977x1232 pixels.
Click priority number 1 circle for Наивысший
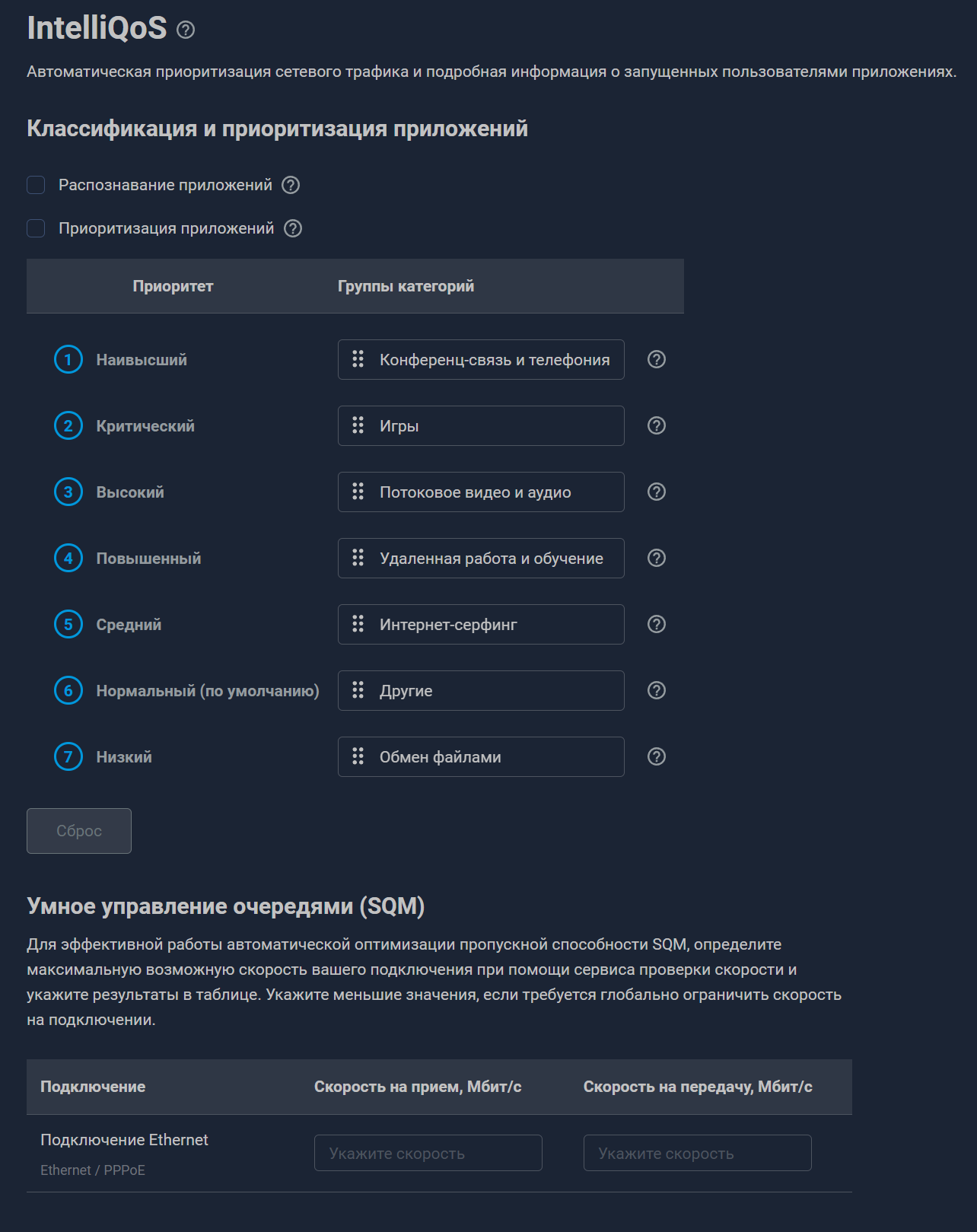pyautogui.click(x=68, y=359)
